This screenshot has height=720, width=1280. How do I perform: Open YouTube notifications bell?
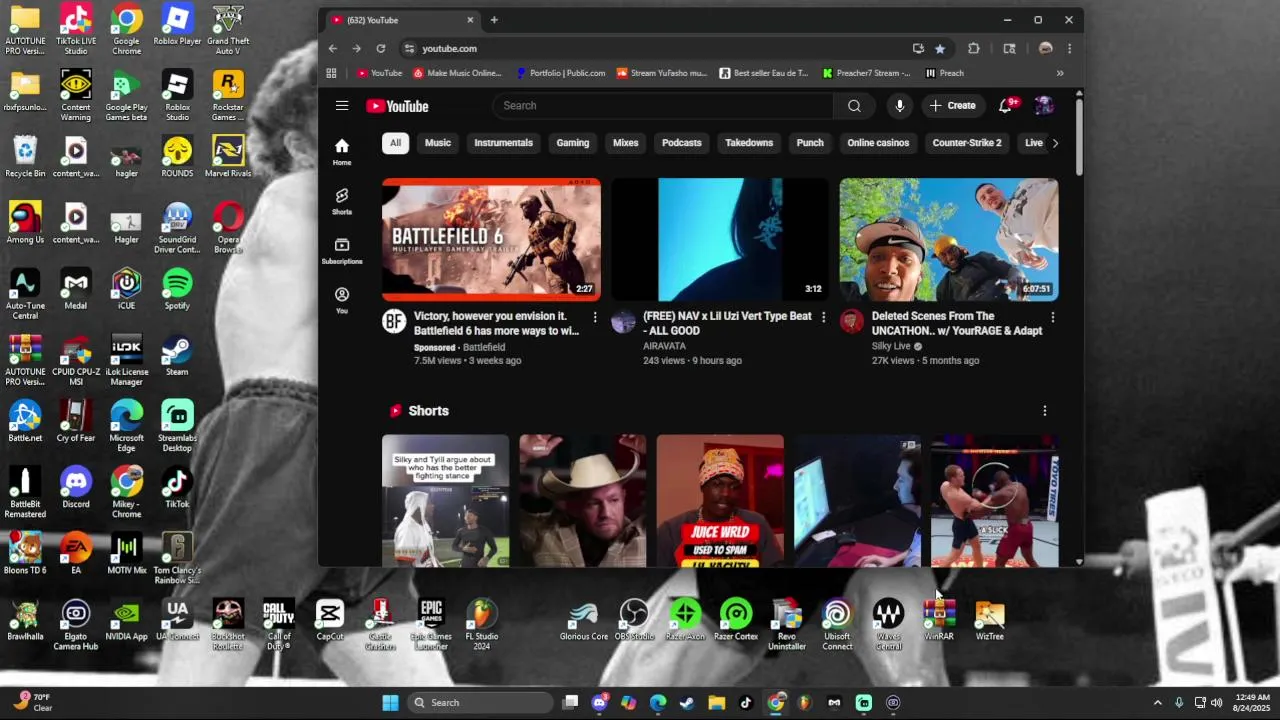tap(1006, 106)
